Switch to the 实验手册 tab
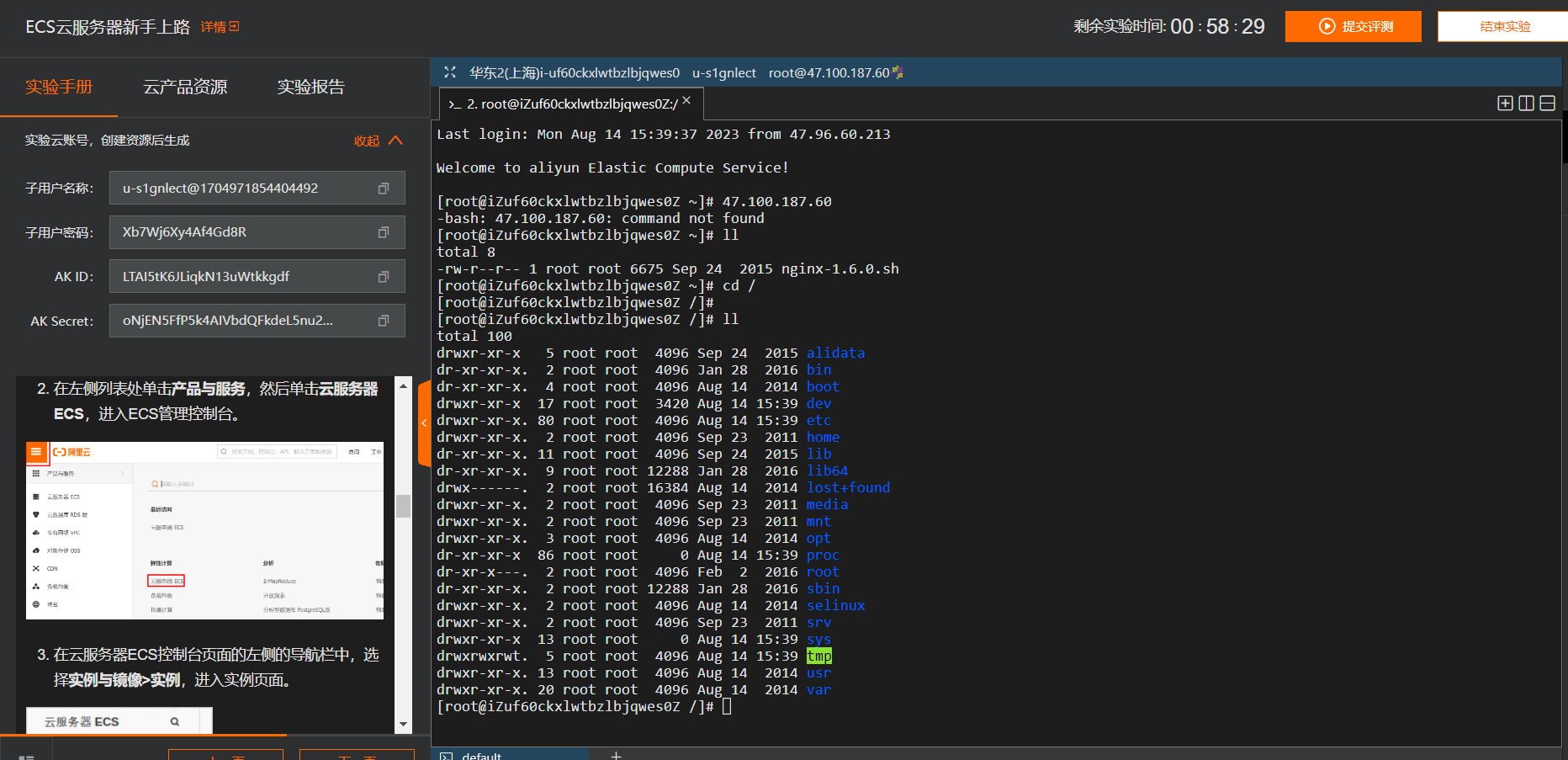1568x760 pixels. 59,87
